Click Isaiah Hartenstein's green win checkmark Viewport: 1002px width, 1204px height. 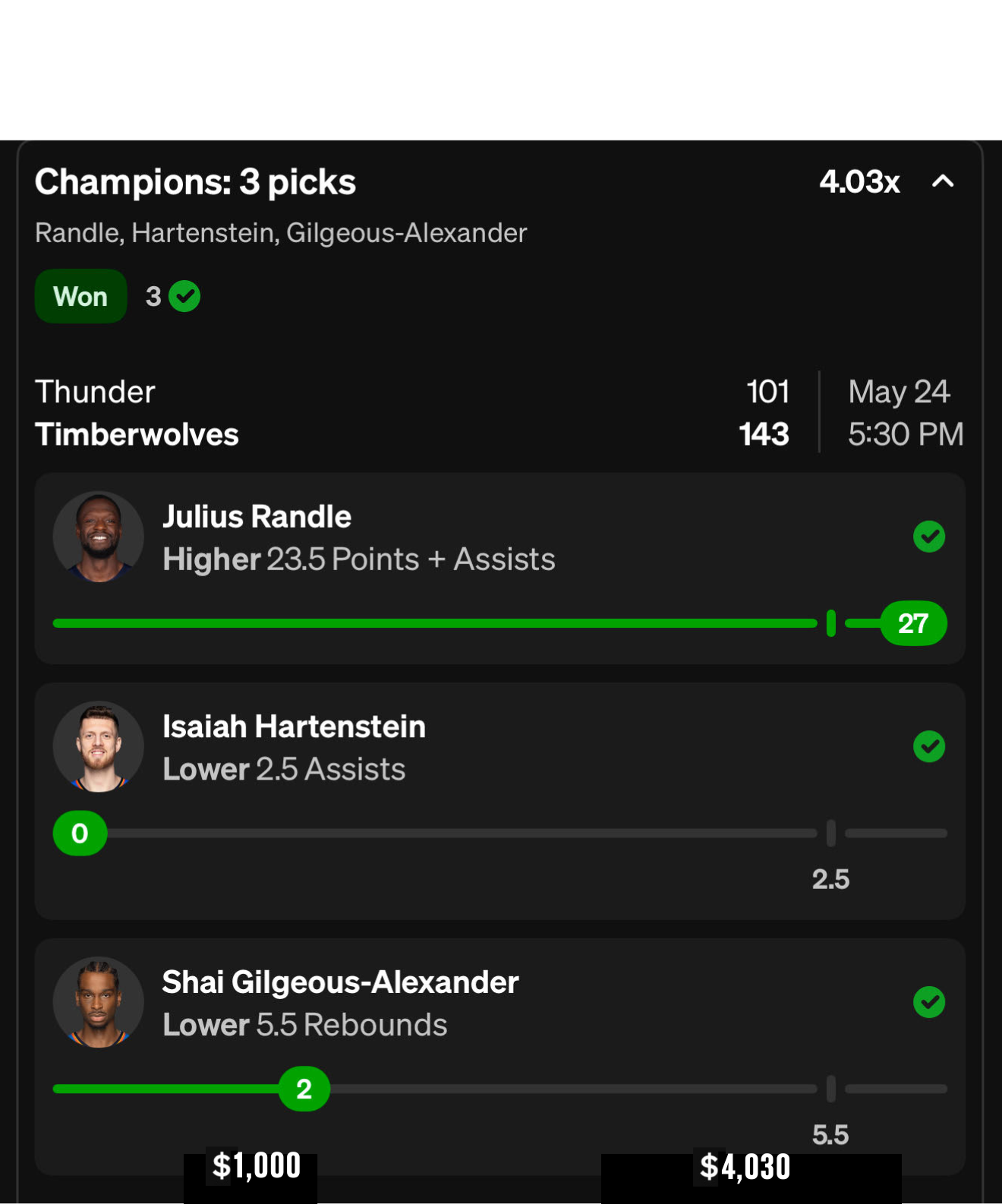point(929,747)
